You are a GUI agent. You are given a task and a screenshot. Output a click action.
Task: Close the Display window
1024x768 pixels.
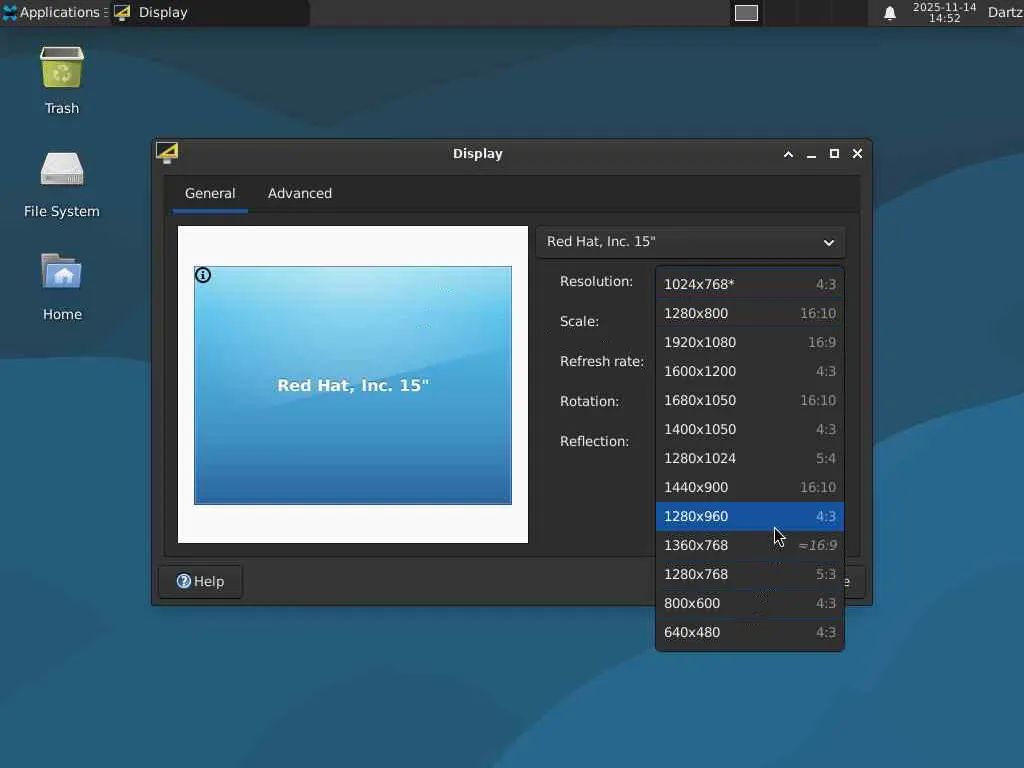(857, 153)
